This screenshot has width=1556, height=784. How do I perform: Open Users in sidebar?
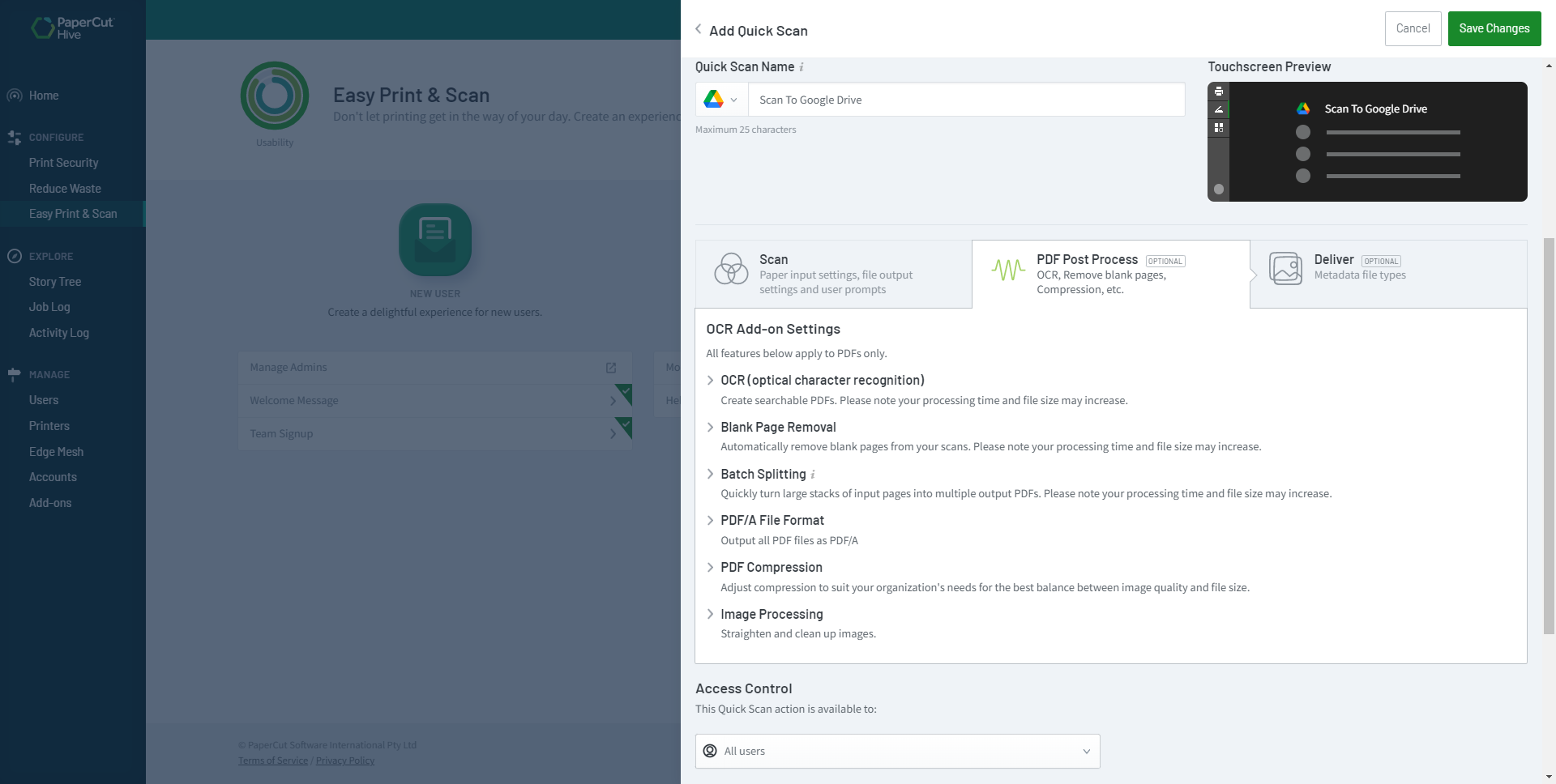44,400
